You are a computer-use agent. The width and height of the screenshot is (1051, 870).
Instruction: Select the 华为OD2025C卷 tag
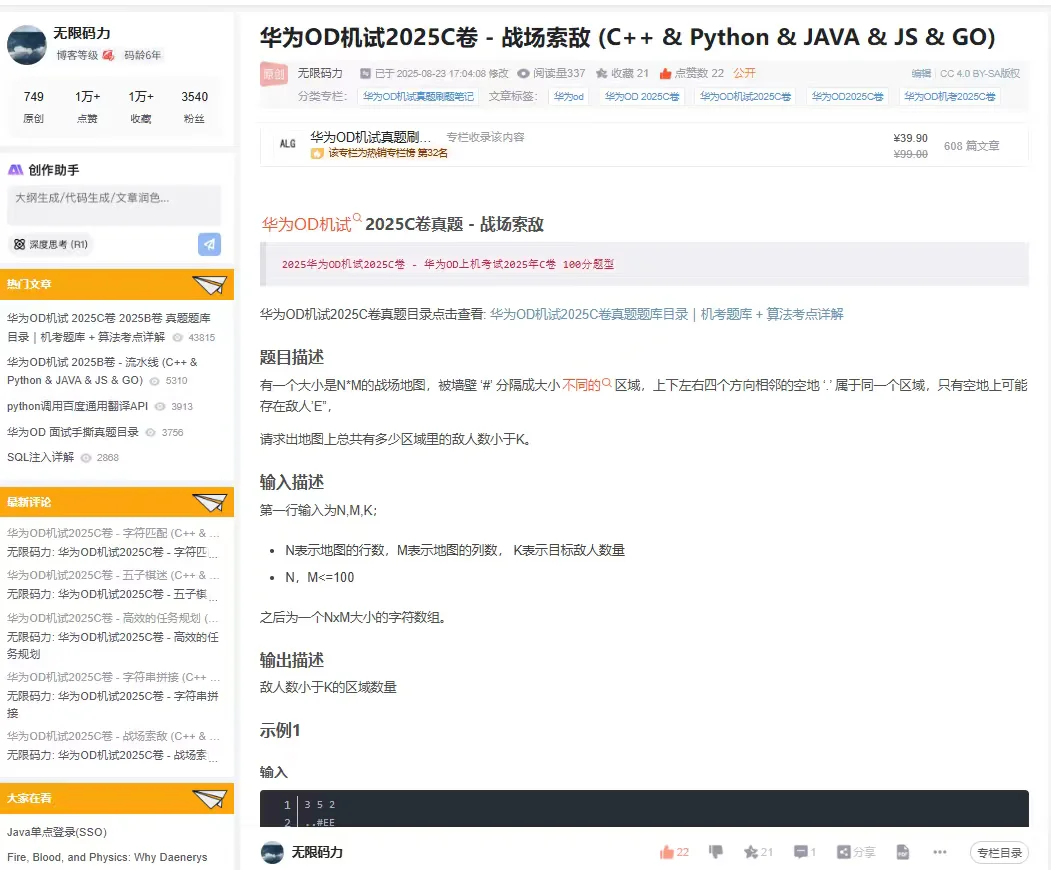tap(847, 97)
